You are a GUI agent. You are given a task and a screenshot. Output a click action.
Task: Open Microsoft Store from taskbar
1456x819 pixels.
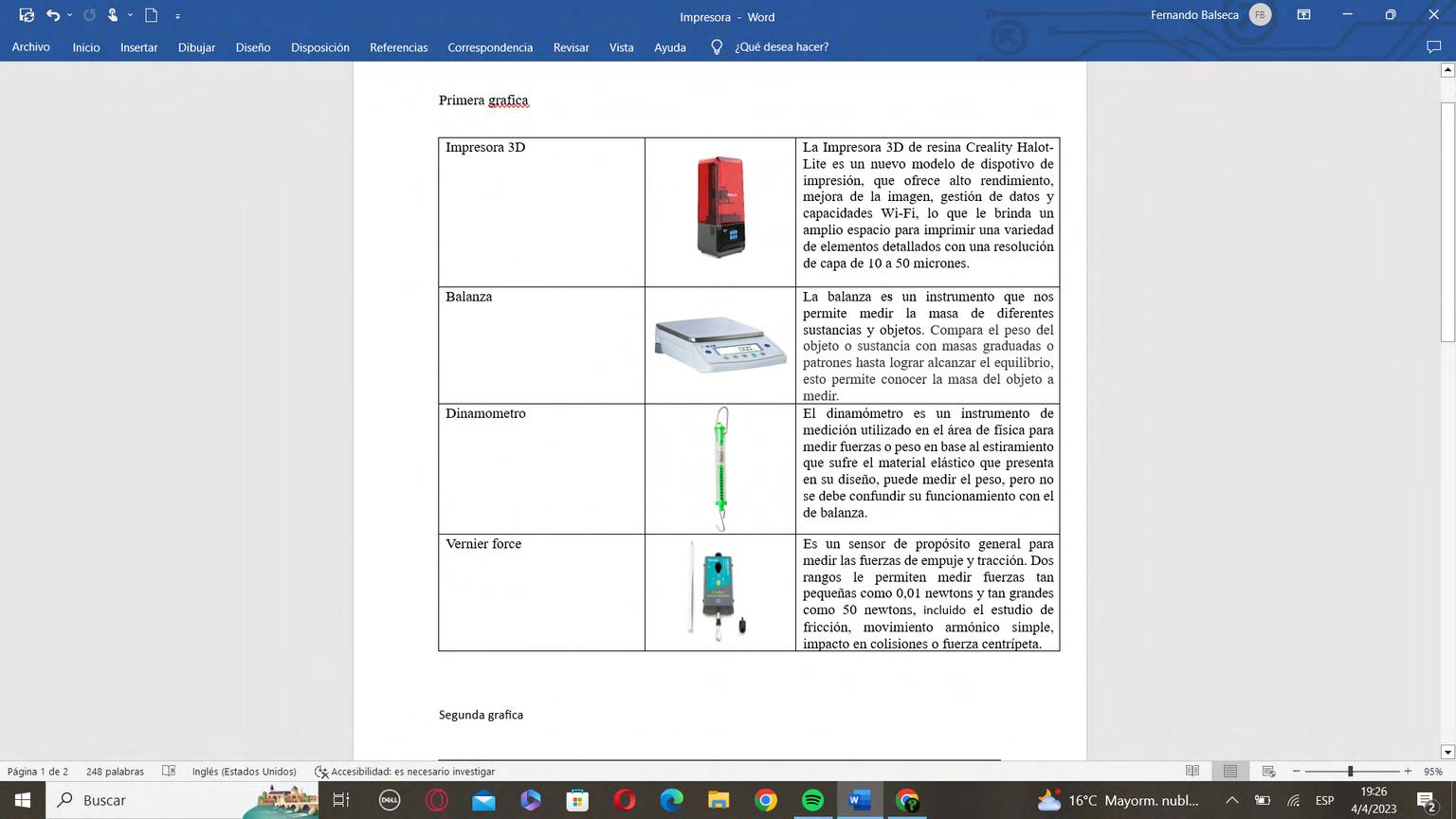point(577,800)
